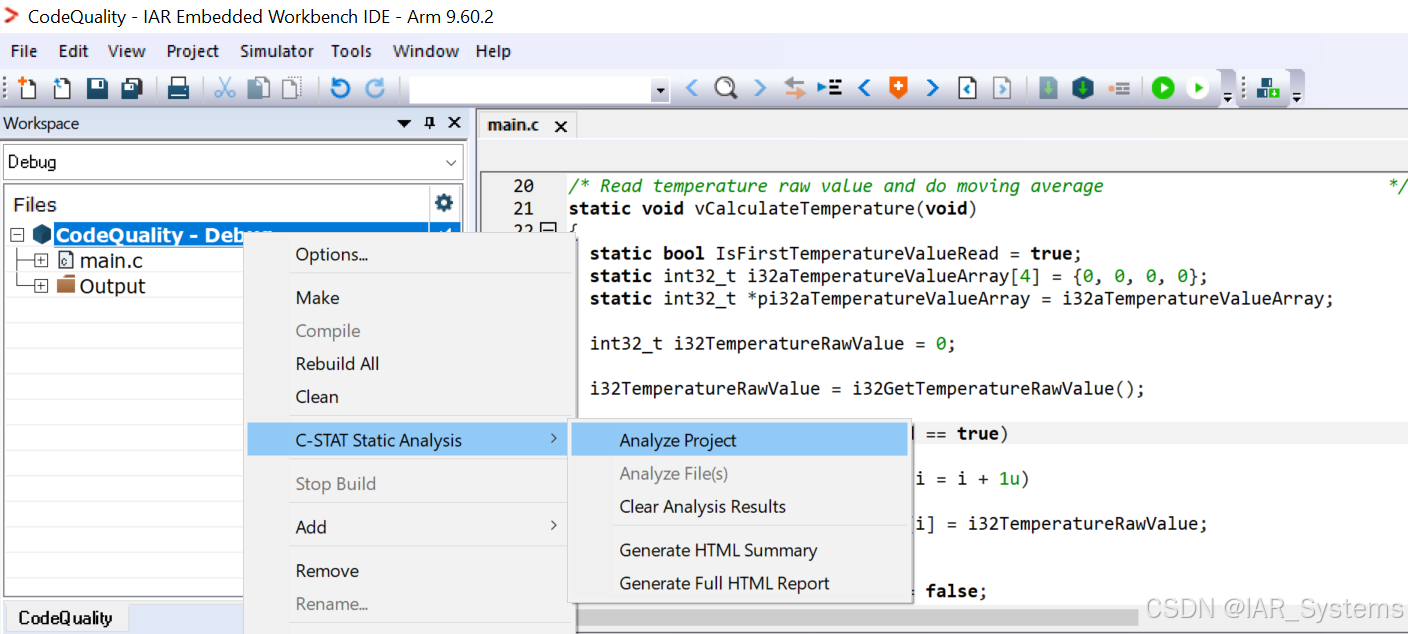Expand the main.c tree node
Screen dimensions: 1408x634
click(x=41, y=260)
